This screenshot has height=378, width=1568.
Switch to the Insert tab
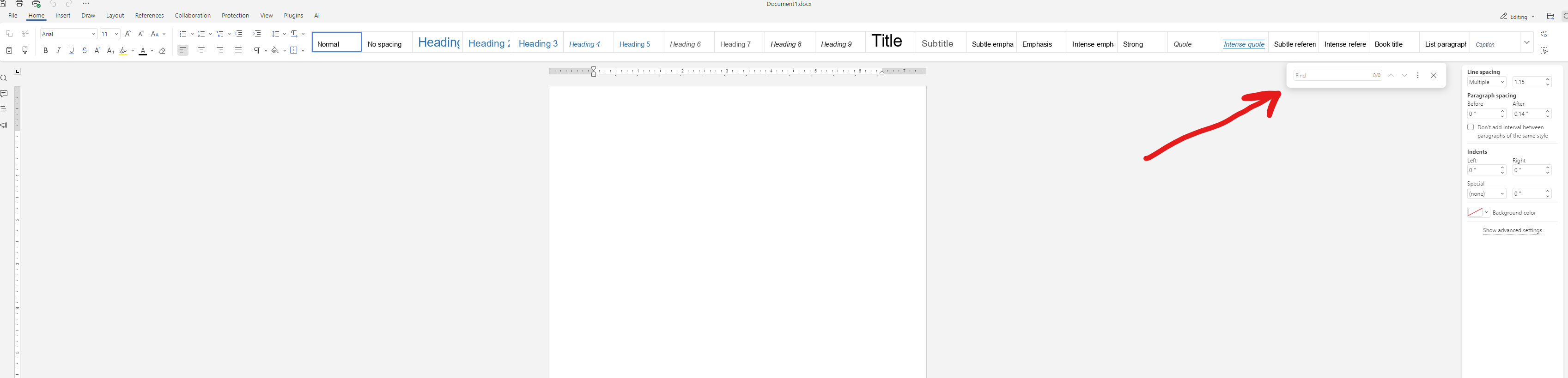[x=63, y=16]
